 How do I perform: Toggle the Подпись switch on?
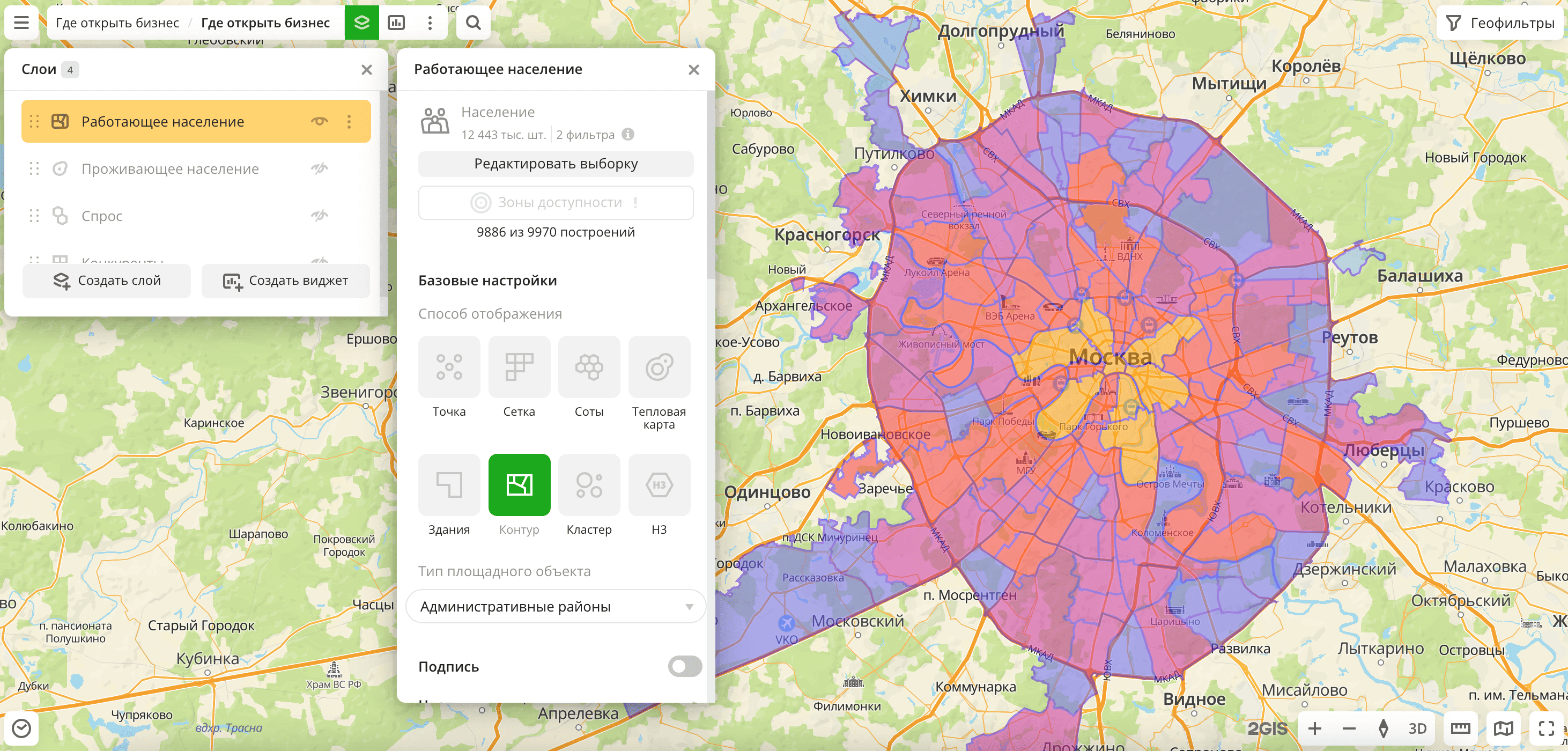tap(684, 666)
